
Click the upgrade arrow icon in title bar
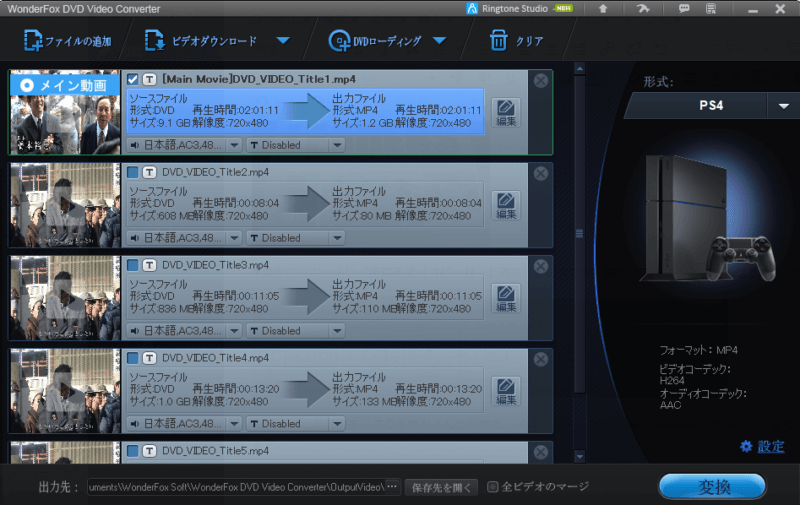click(603, 9)
